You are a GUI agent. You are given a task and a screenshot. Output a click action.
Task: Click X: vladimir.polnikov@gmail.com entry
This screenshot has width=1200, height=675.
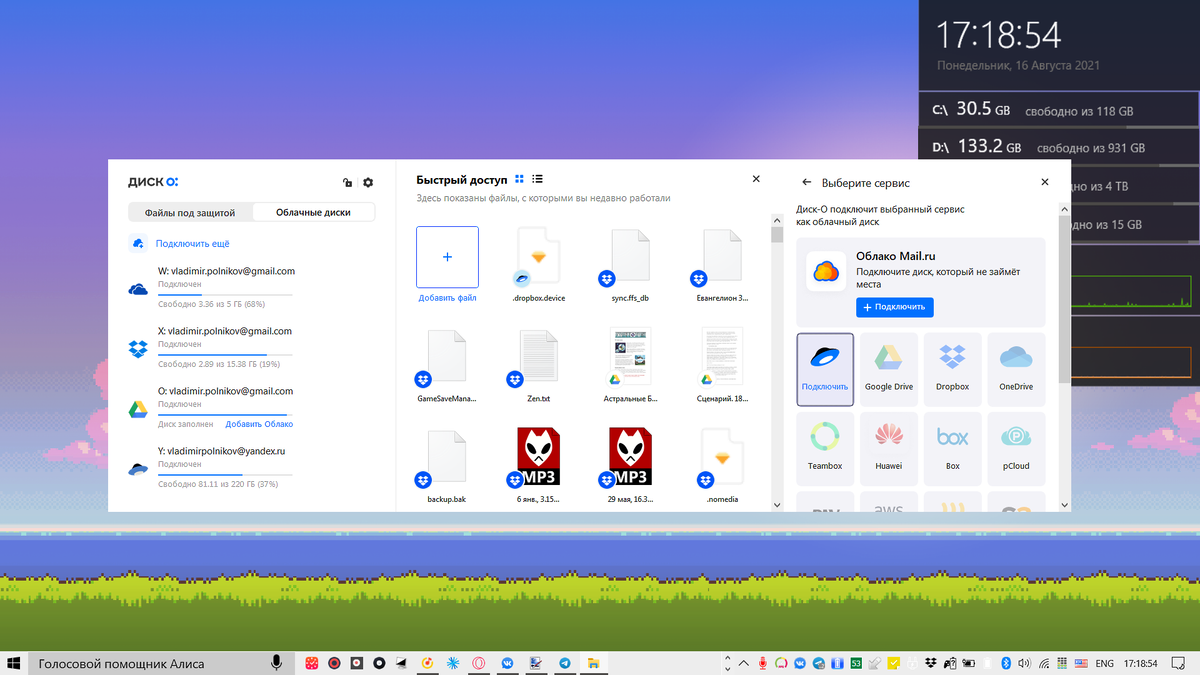point(225,331)
